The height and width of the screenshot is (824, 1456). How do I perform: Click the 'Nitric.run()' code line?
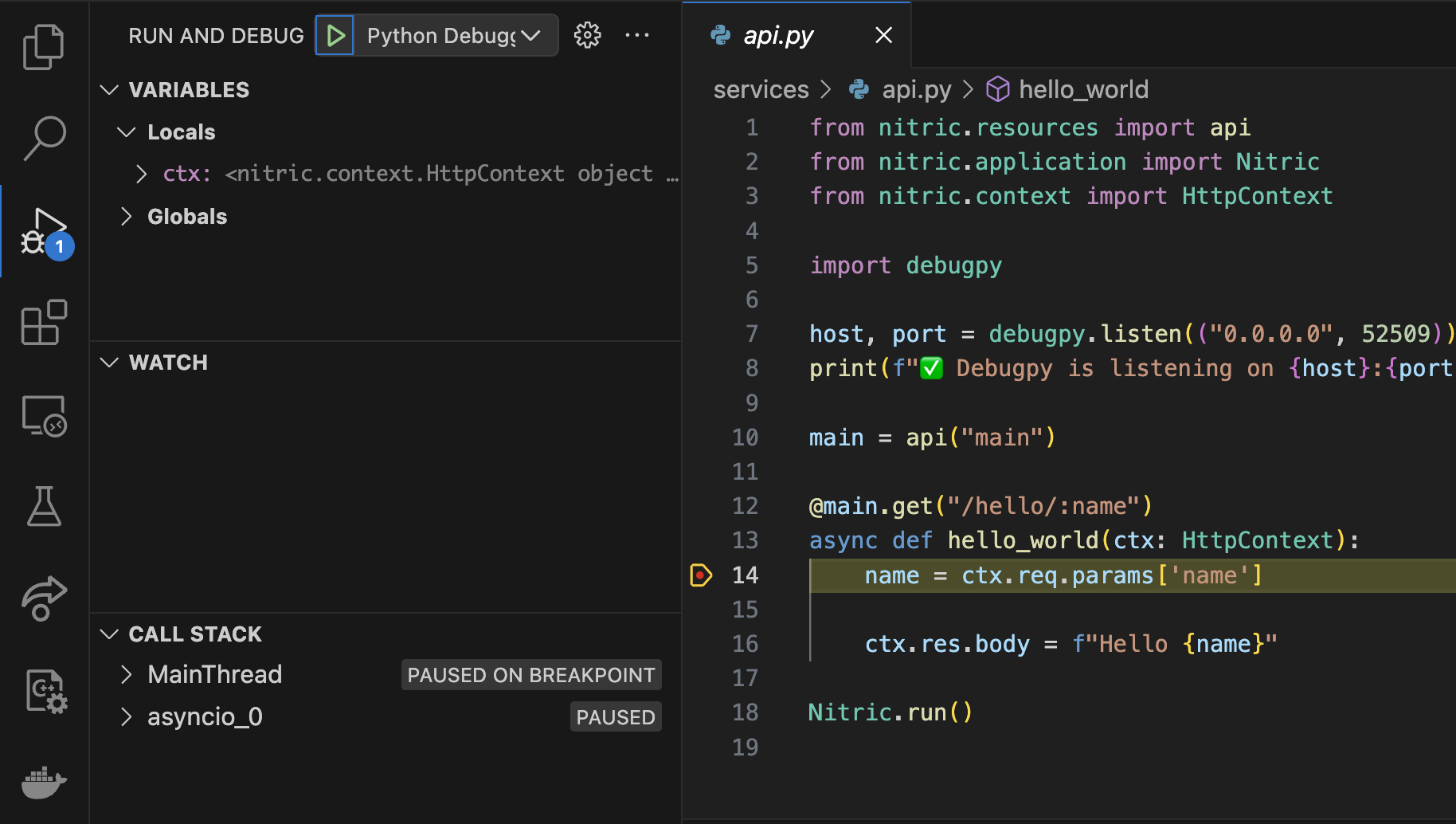point(890,712)
